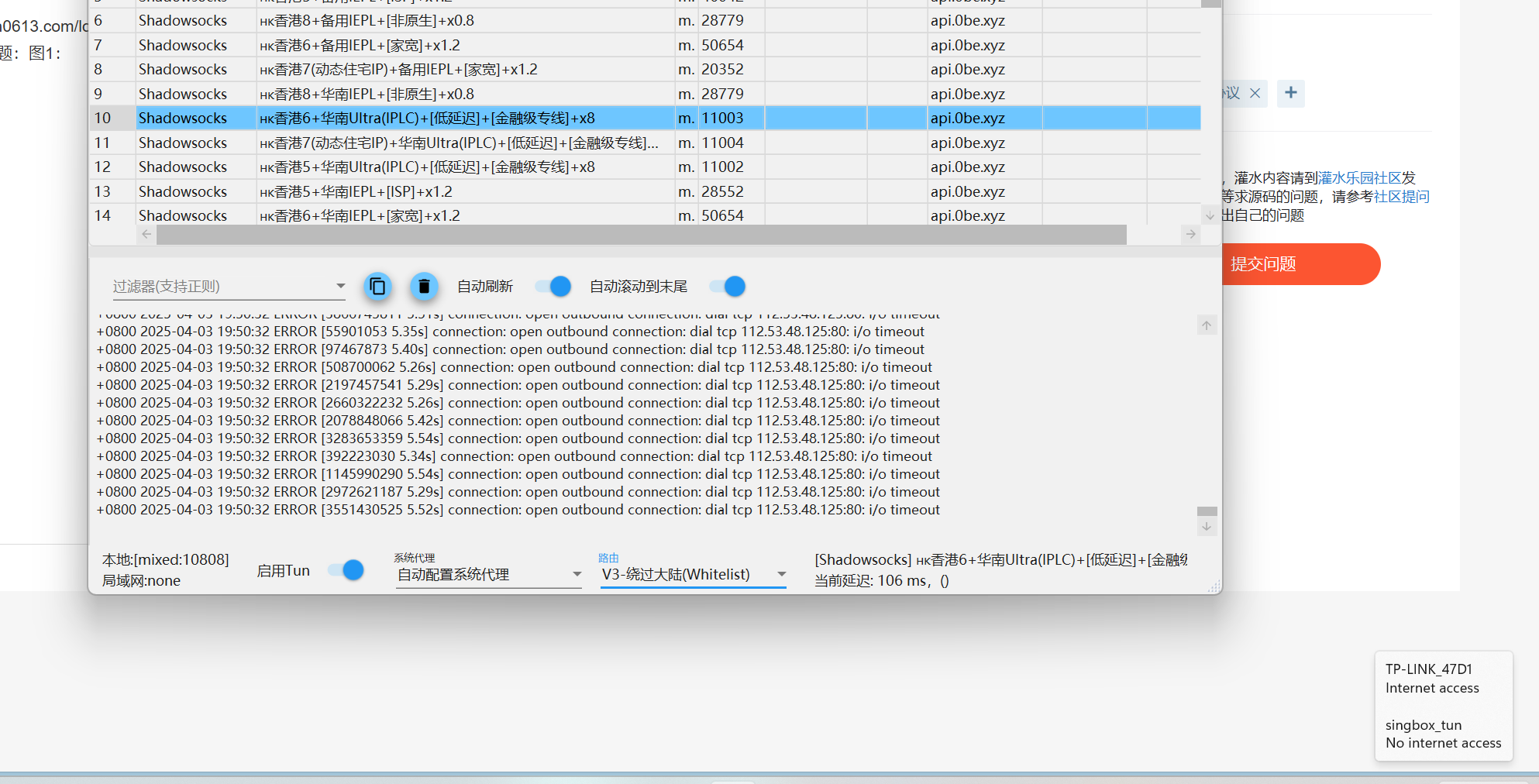Click the 提交问题 button in the browser
This screenshot has height=784, width=1539.
[x=1300, y=264]
